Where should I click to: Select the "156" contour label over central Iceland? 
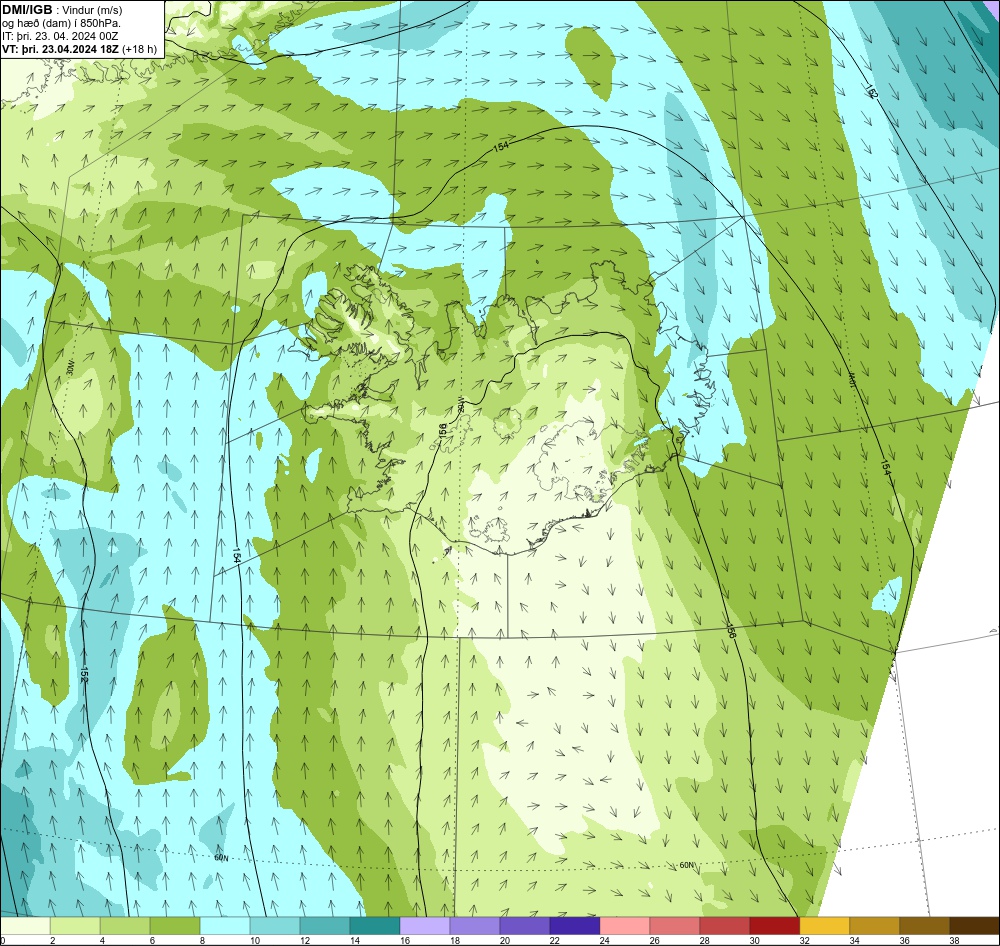pos(443,431)
